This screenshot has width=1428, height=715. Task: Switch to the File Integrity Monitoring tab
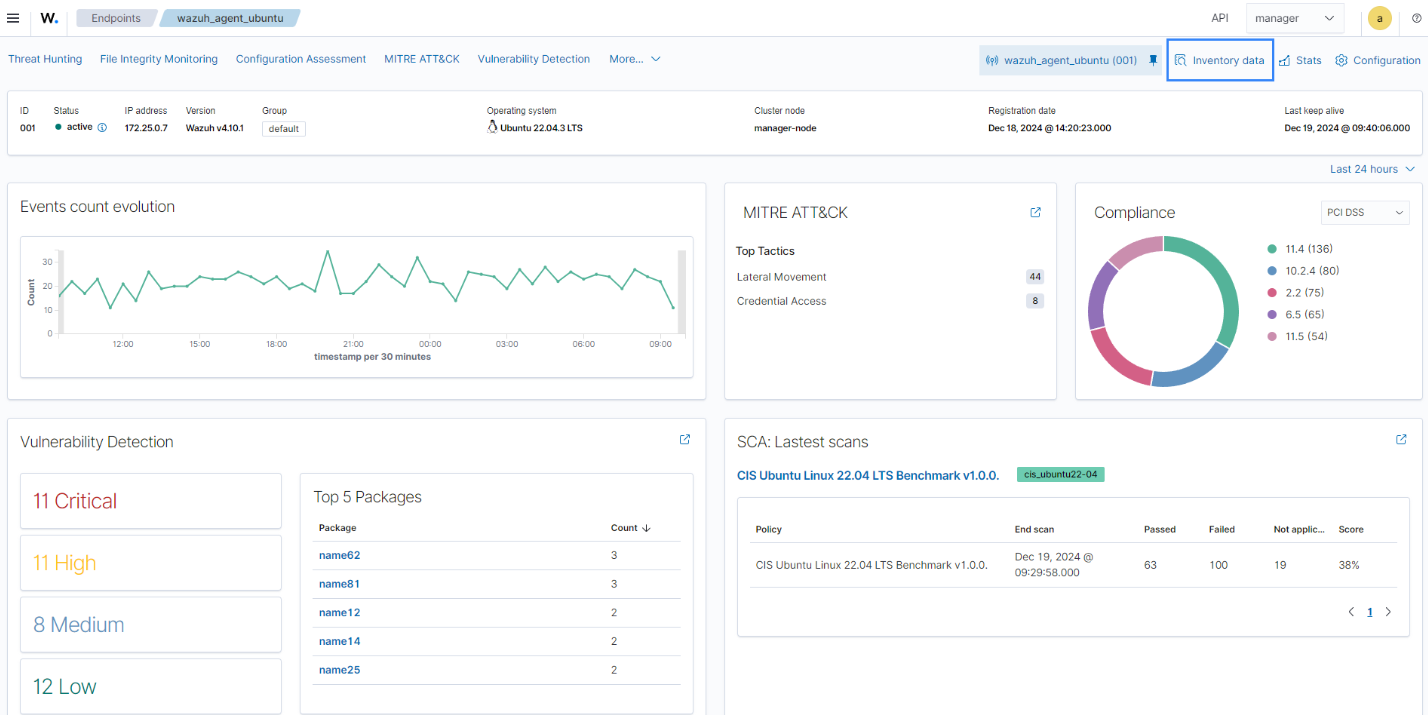pyautogui.click(x=158, y=59)
